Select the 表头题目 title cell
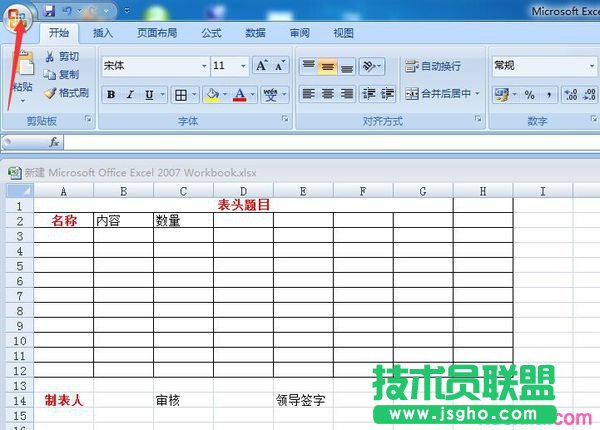 (x=243, y=205)
